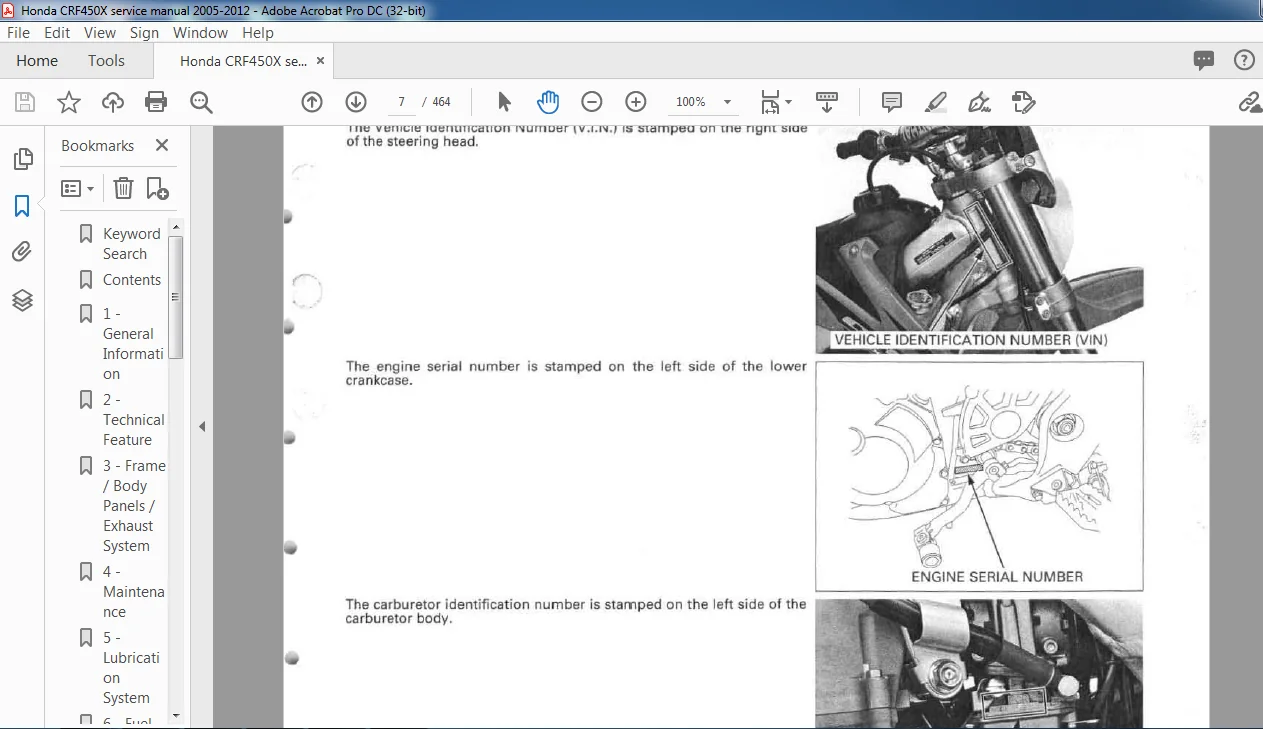Open page thumbnails panel icon

(22, 159)
